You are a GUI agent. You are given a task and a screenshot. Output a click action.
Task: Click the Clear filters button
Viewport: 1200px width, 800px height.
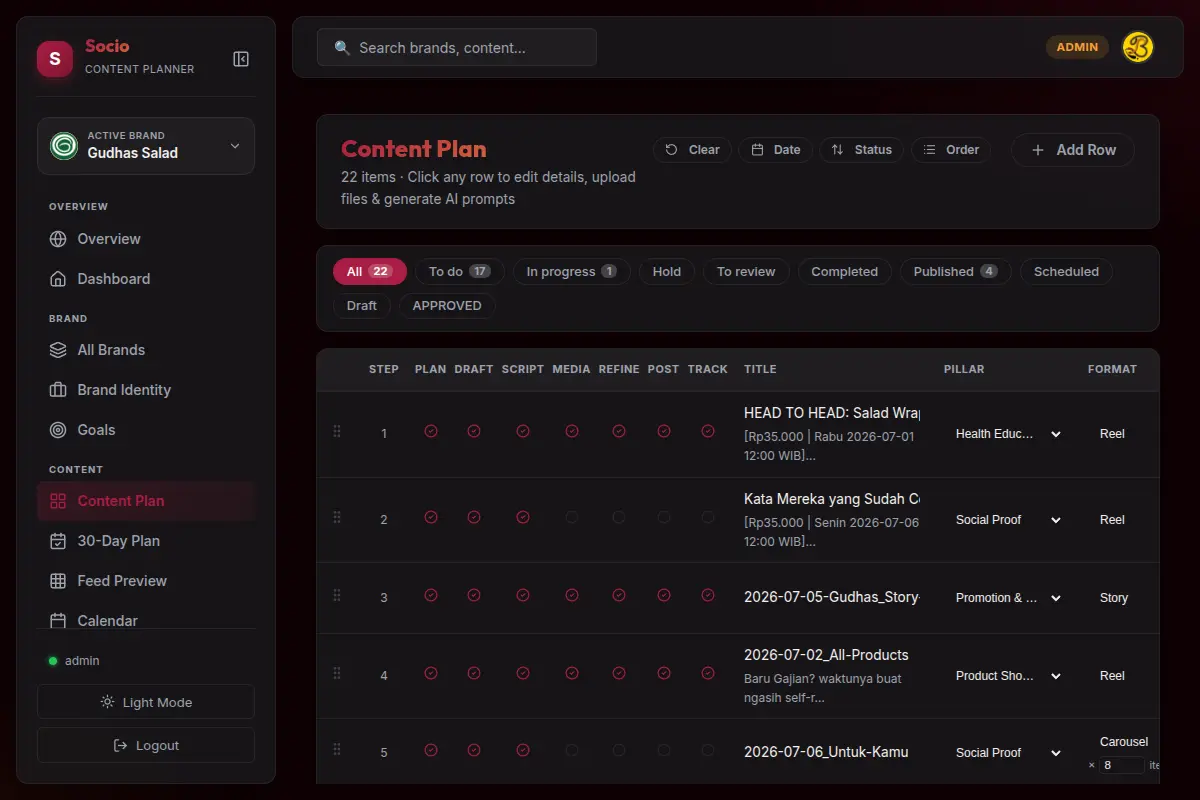click(x=692, y=150)
